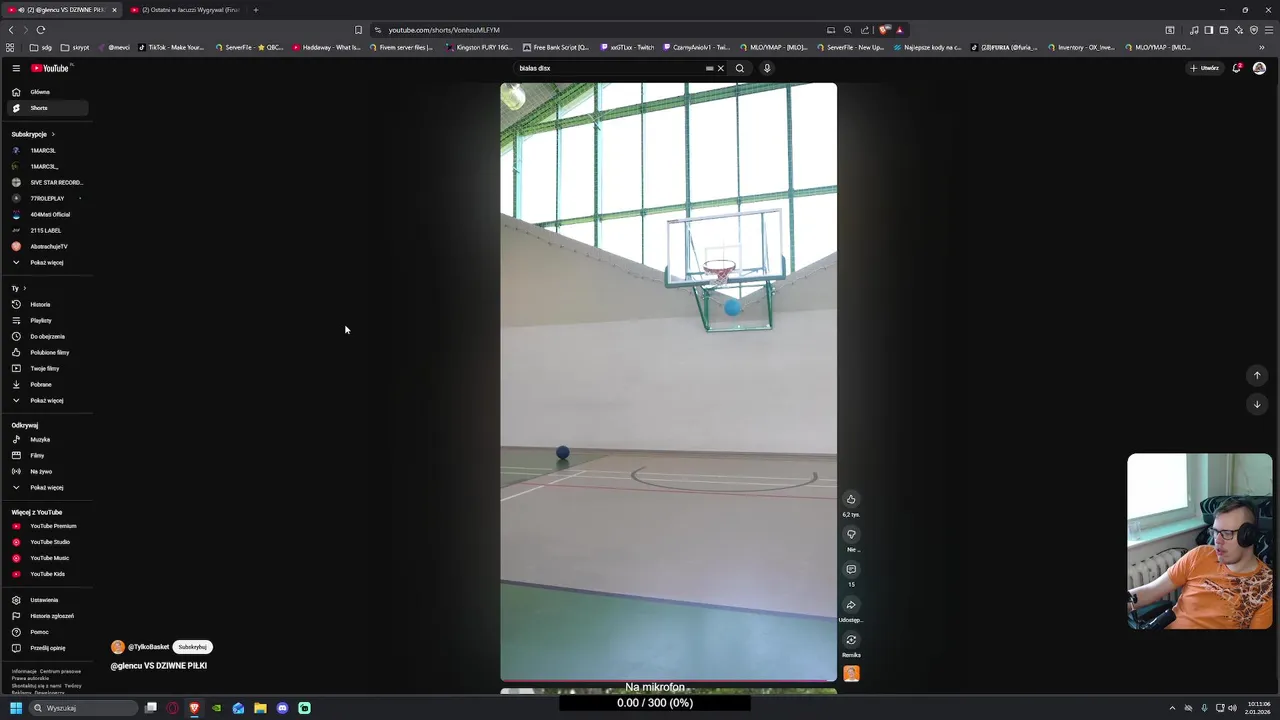This screenshot has width=1280, height=720.
Task: Remix the Short
Action: [x=851, y=640]
